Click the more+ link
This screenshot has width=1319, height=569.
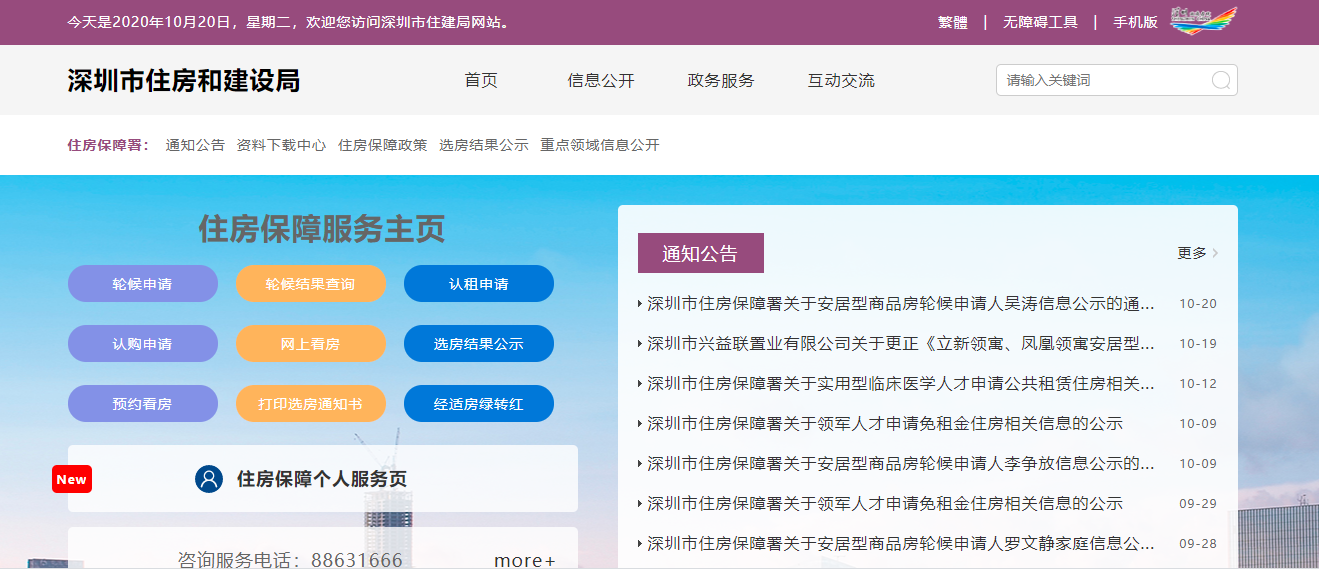[525, 560]
